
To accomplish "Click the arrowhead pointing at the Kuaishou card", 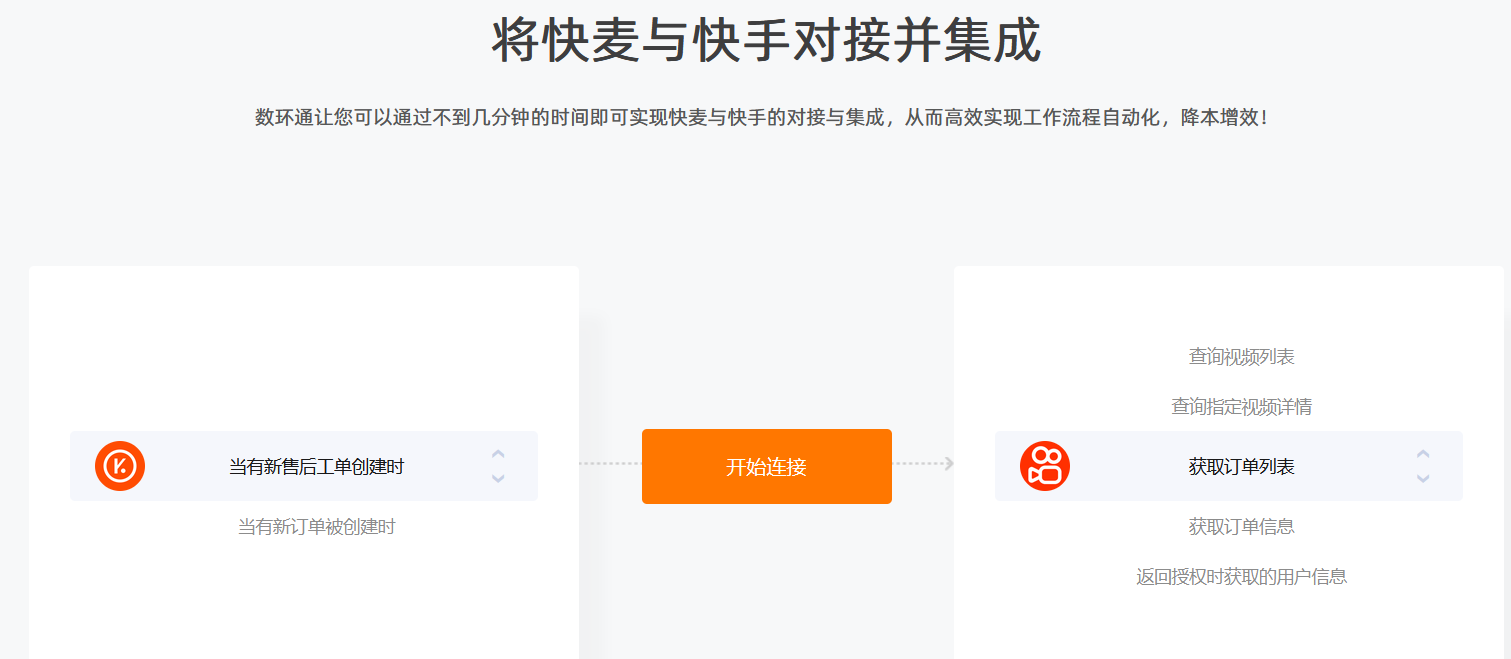I will coord(949,463).
